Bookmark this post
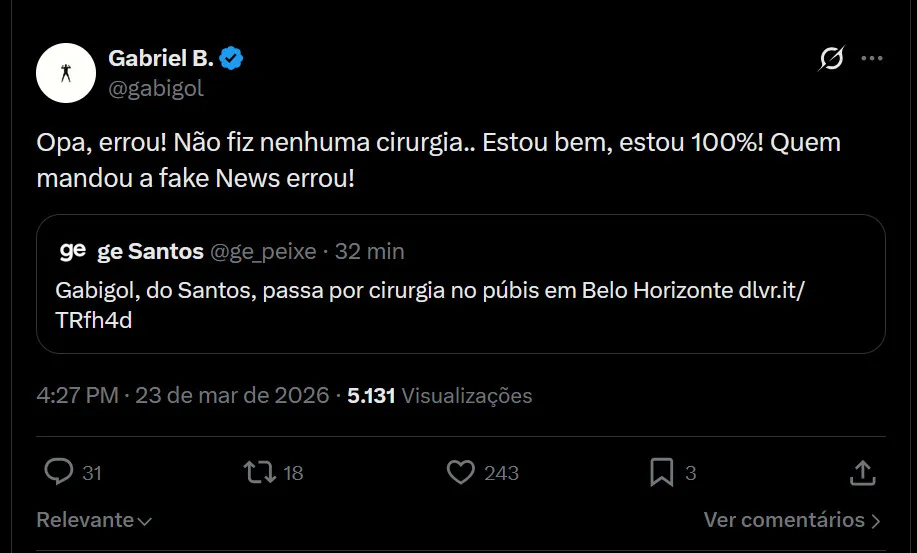Image resolution: width=917 pixels, height=553 pixels. pos(661,471)
